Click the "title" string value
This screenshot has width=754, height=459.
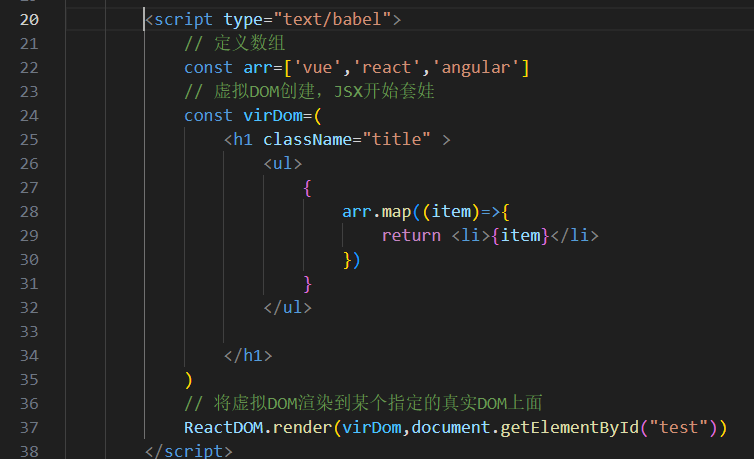(396, 140)
